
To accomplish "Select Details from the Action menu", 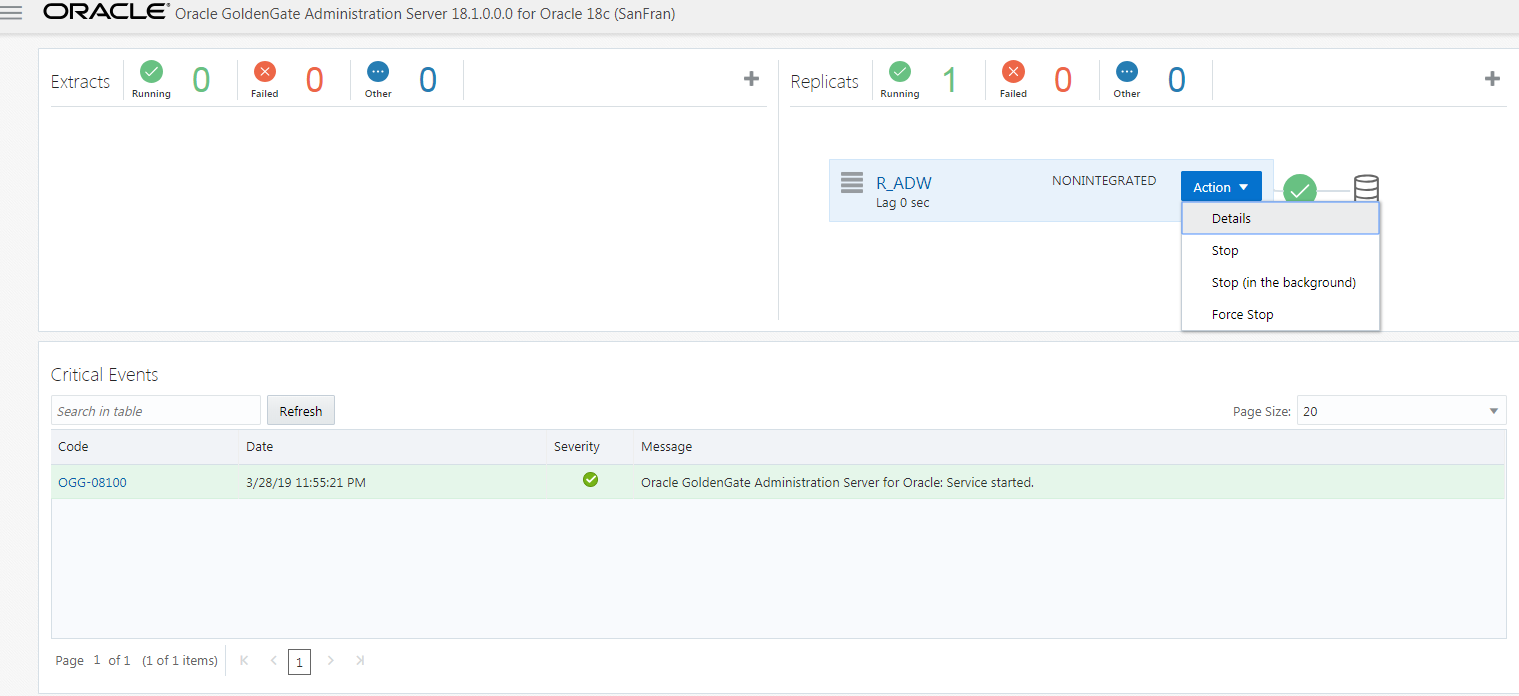I will pos(1280,218).
